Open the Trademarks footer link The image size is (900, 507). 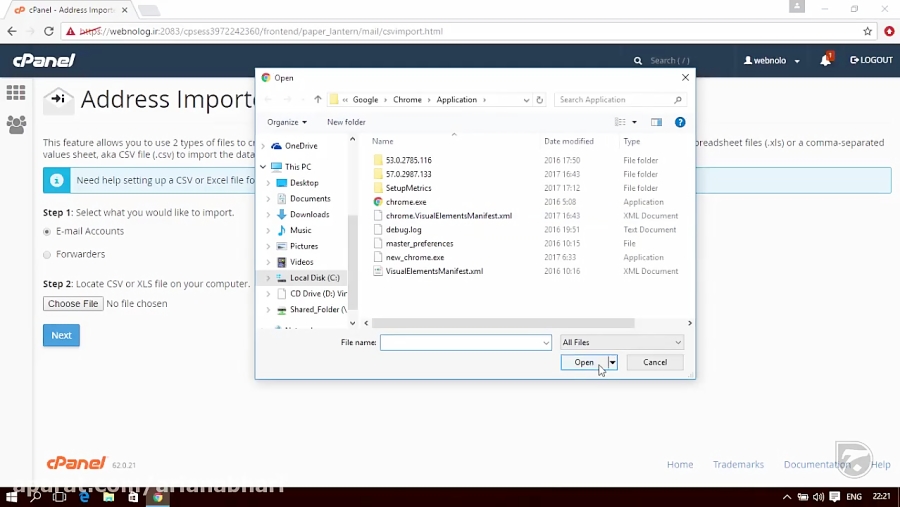(x=738, y=465)
